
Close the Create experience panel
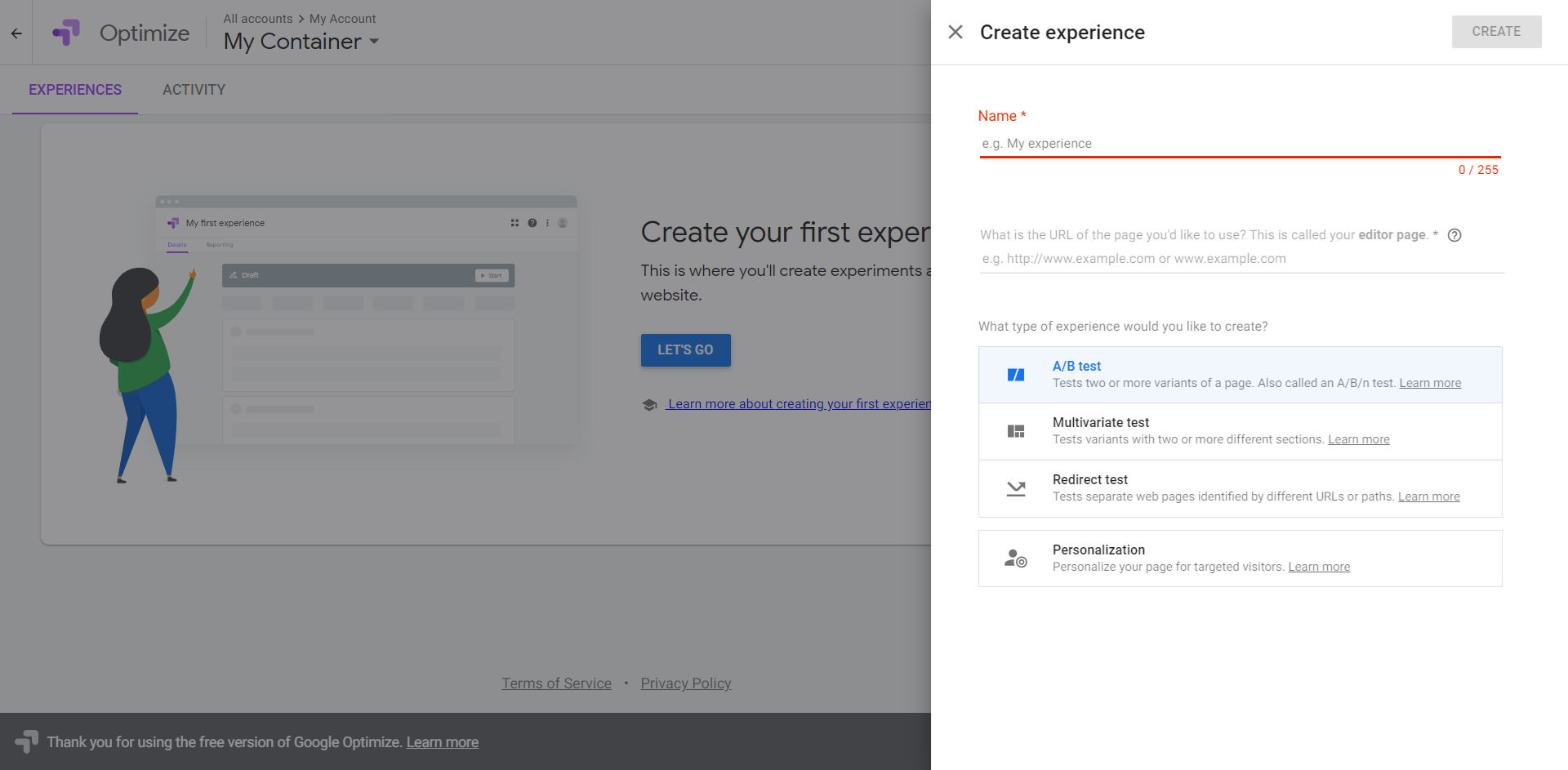point(955,32)
